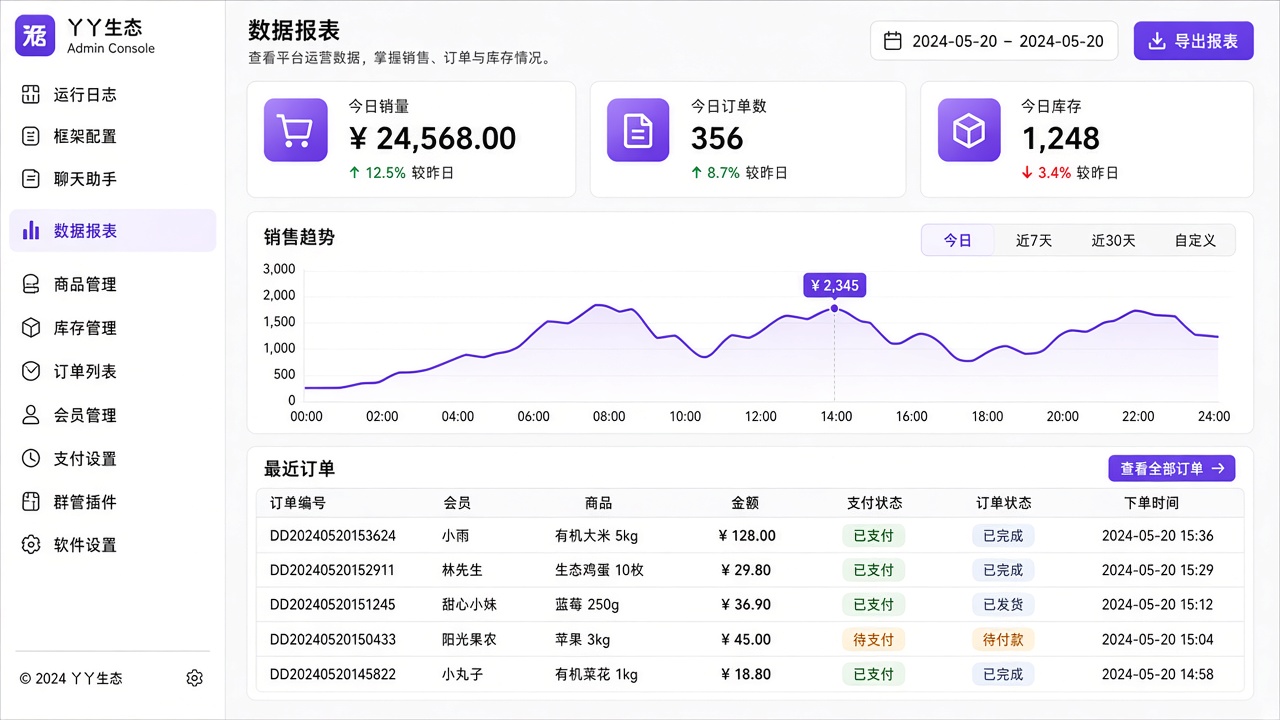Click the YY生态 logo icon

(35, 36)
